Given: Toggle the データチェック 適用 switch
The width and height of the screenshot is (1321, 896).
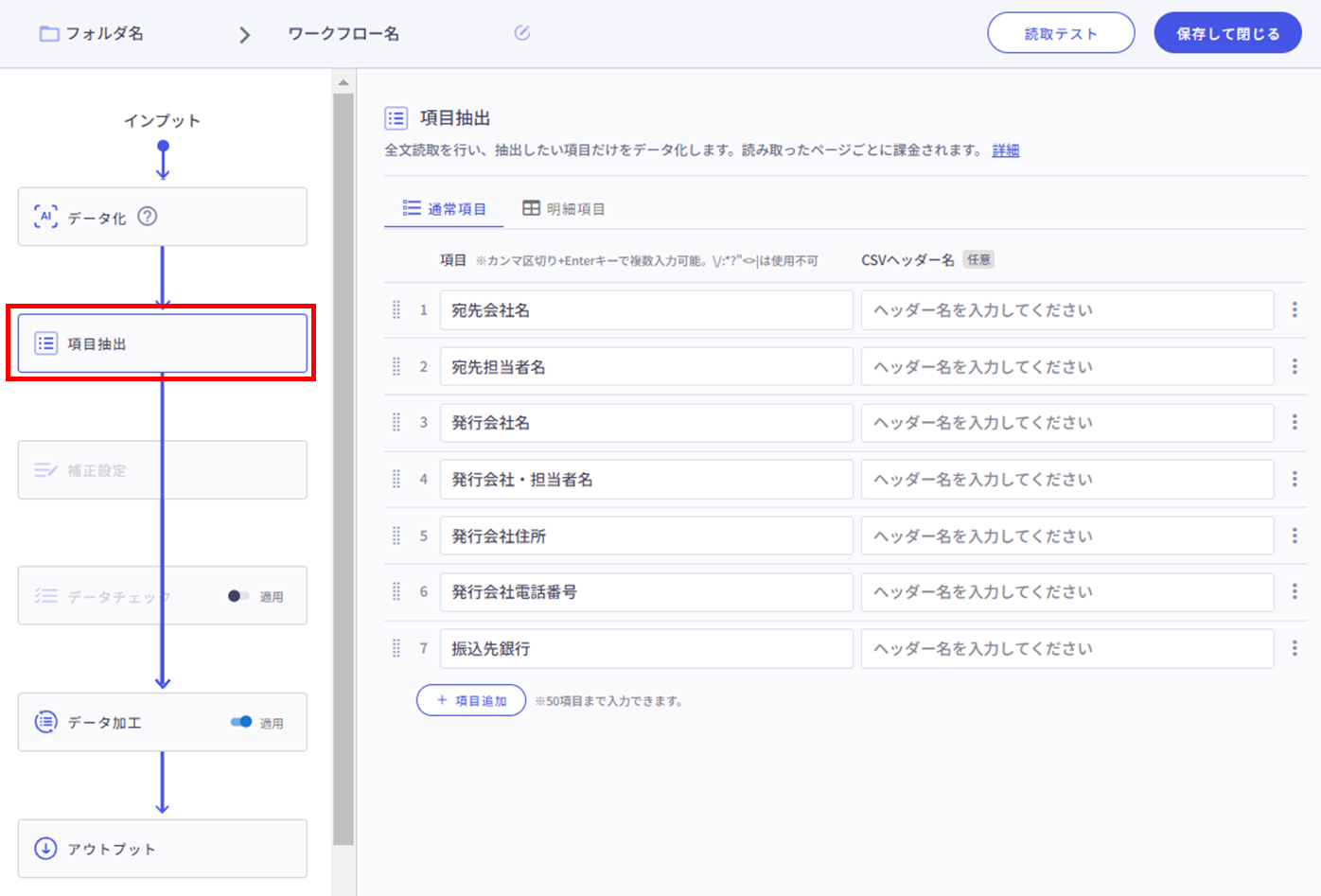Looking at the screenshot, I should click(238, 596).
